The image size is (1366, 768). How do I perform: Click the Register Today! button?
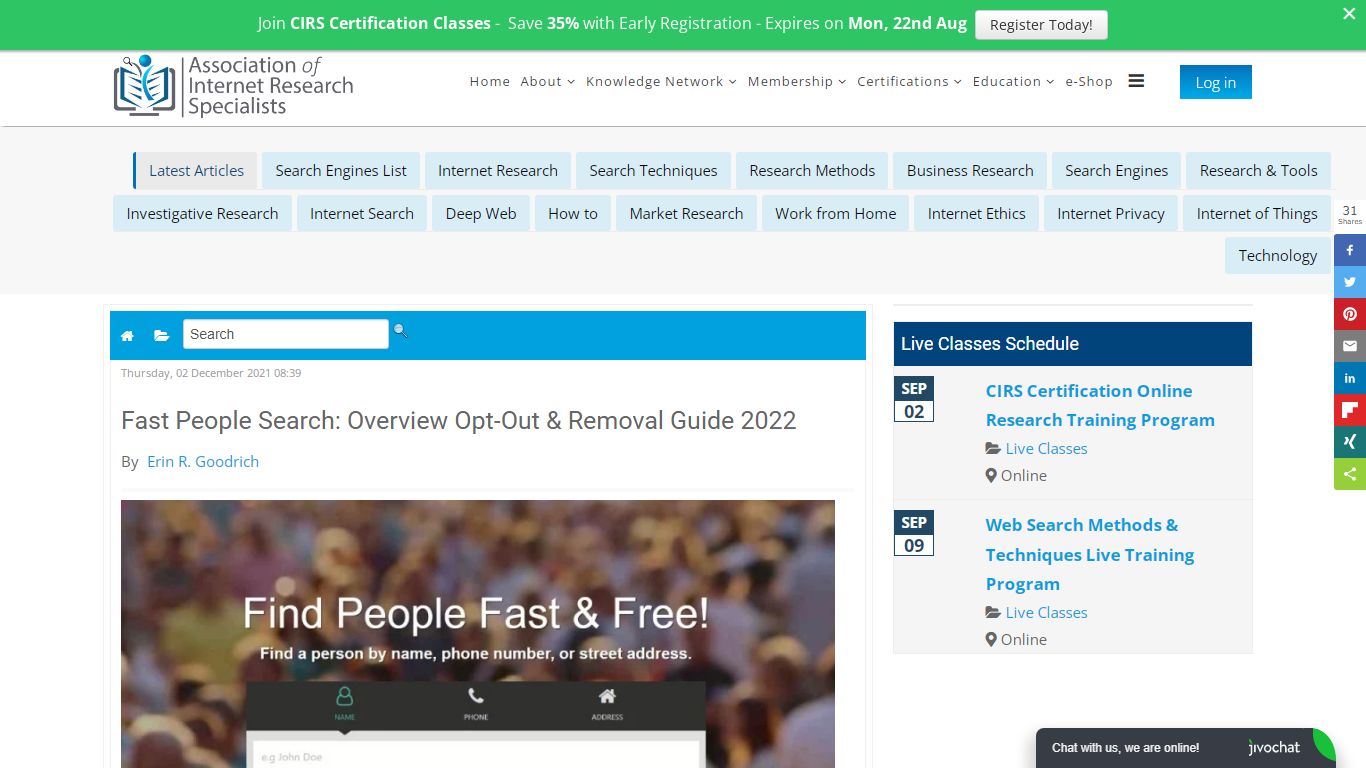(1041, 25)
